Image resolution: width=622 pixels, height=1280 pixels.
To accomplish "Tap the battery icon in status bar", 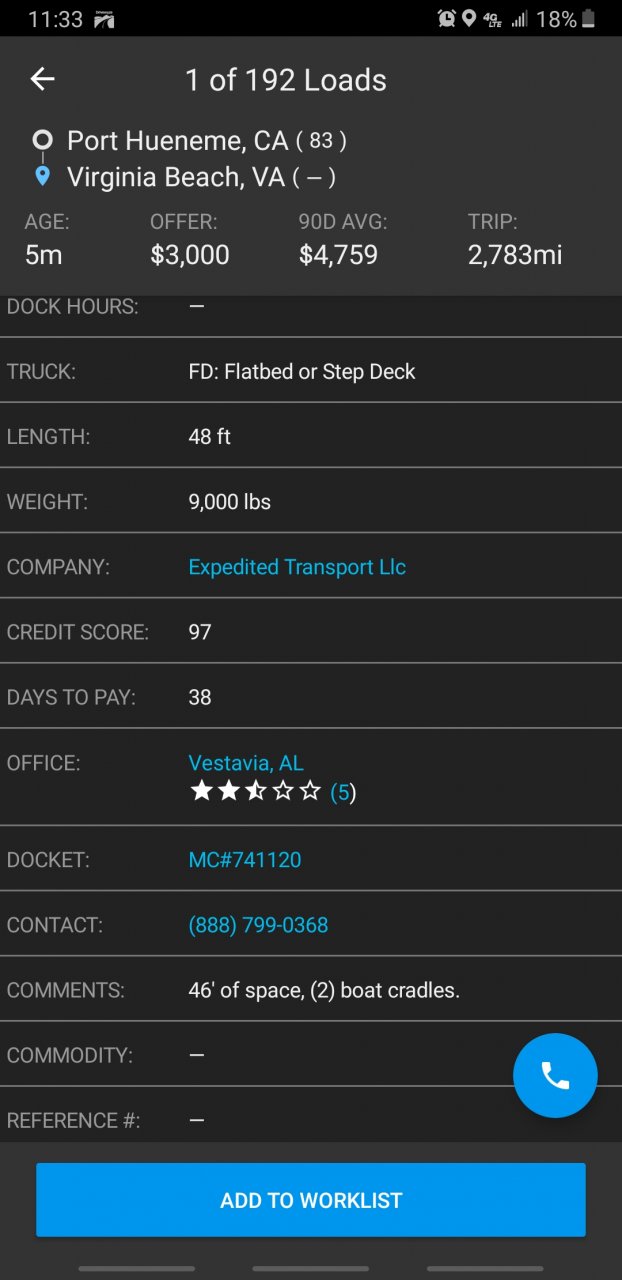I will (x=589, y=18).
